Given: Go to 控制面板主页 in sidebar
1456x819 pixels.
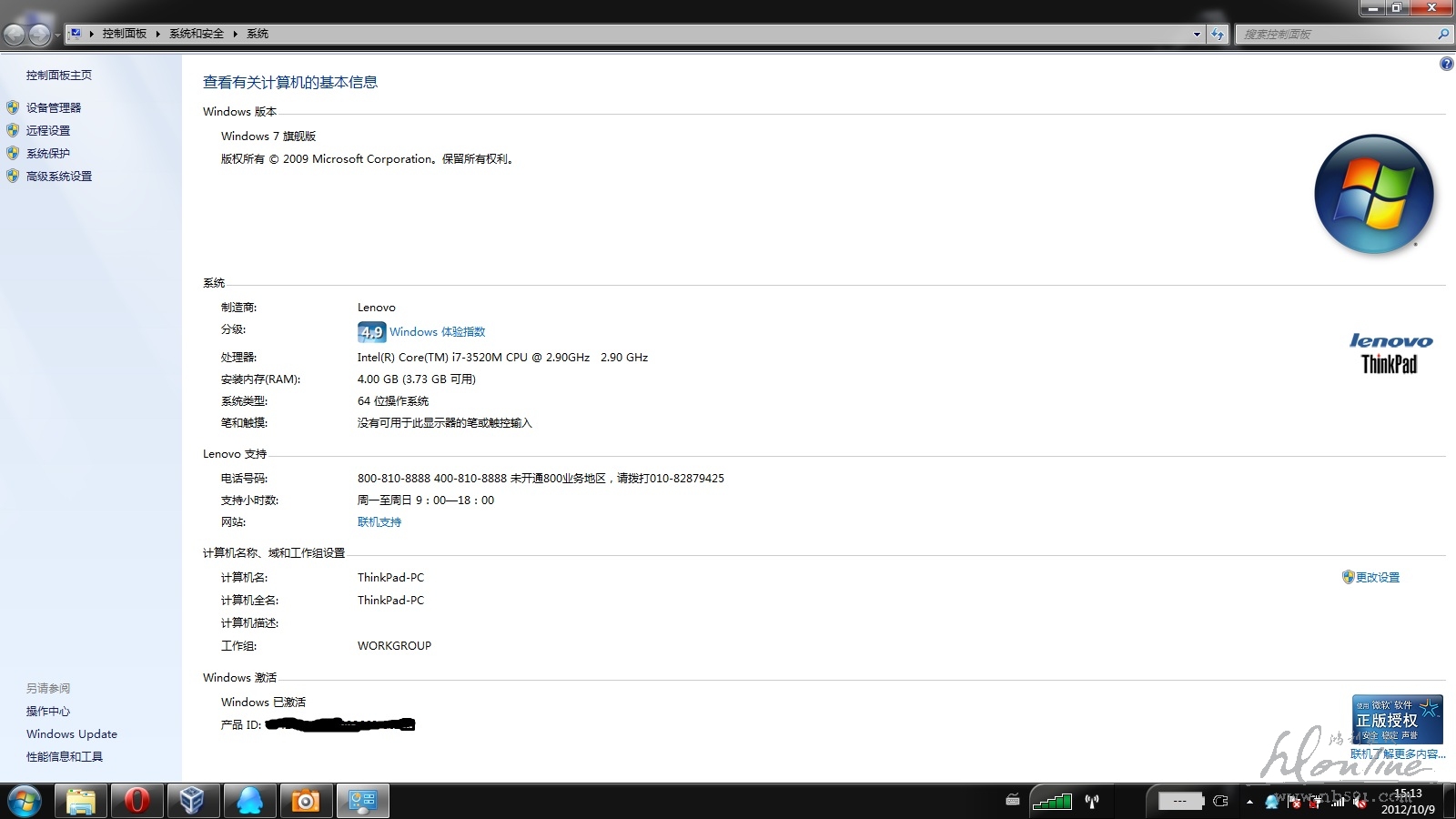Looking at the screenshot, I should coord(59,76).
